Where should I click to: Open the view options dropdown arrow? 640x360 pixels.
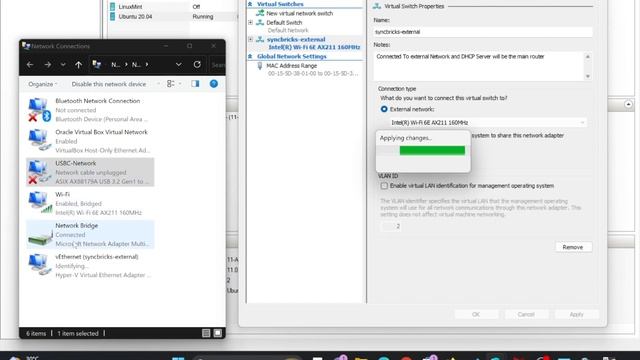coord(180,84)
